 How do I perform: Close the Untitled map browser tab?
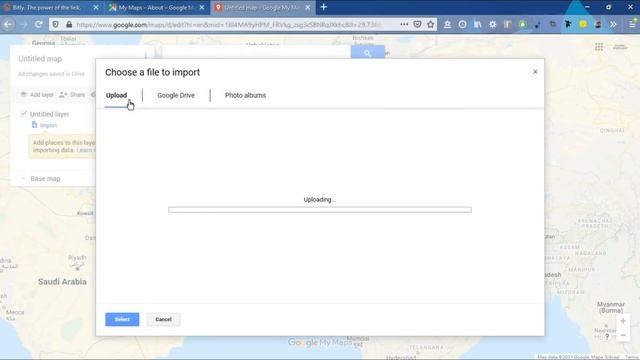308,7
